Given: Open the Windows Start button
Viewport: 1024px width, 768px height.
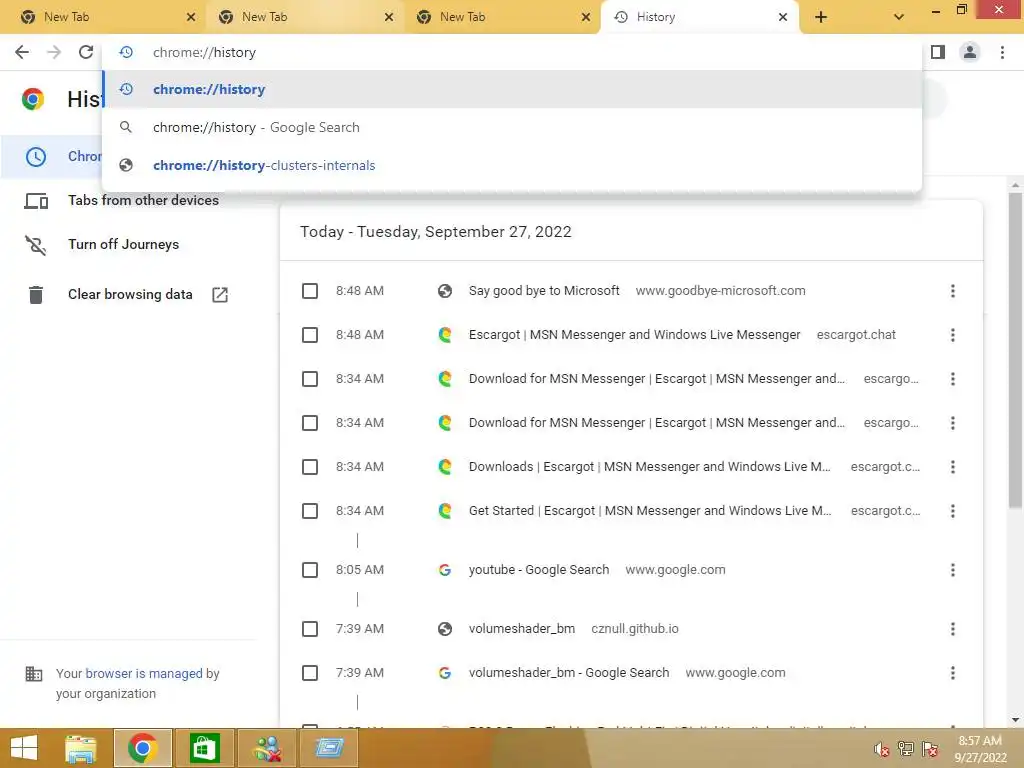Looking at the screenshot, I should (x=24, y=748).
